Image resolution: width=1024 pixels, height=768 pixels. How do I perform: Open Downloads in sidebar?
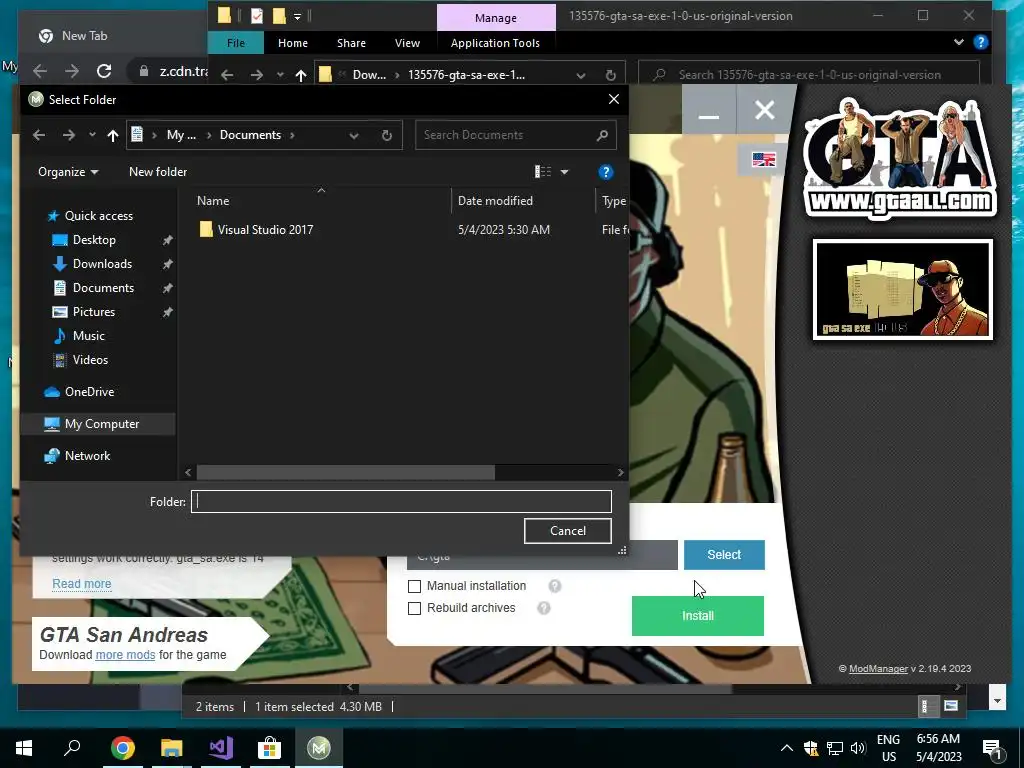(x=102, y=264)
